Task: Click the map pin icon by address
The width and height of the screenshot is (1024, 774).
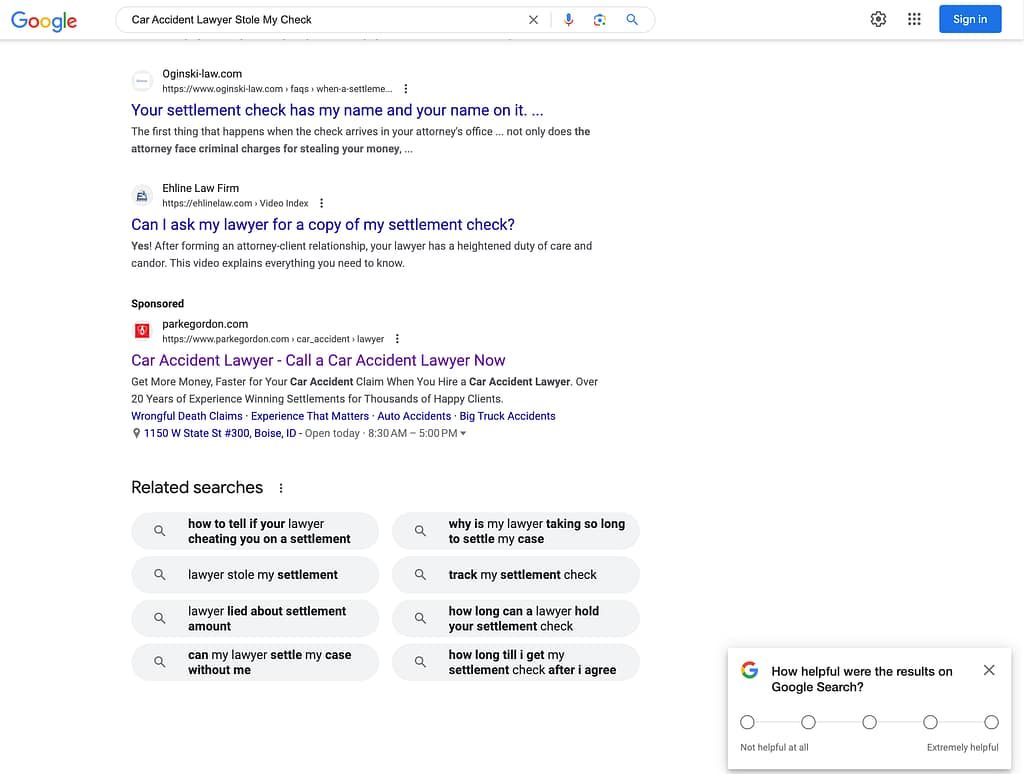Action: (136, 433)
